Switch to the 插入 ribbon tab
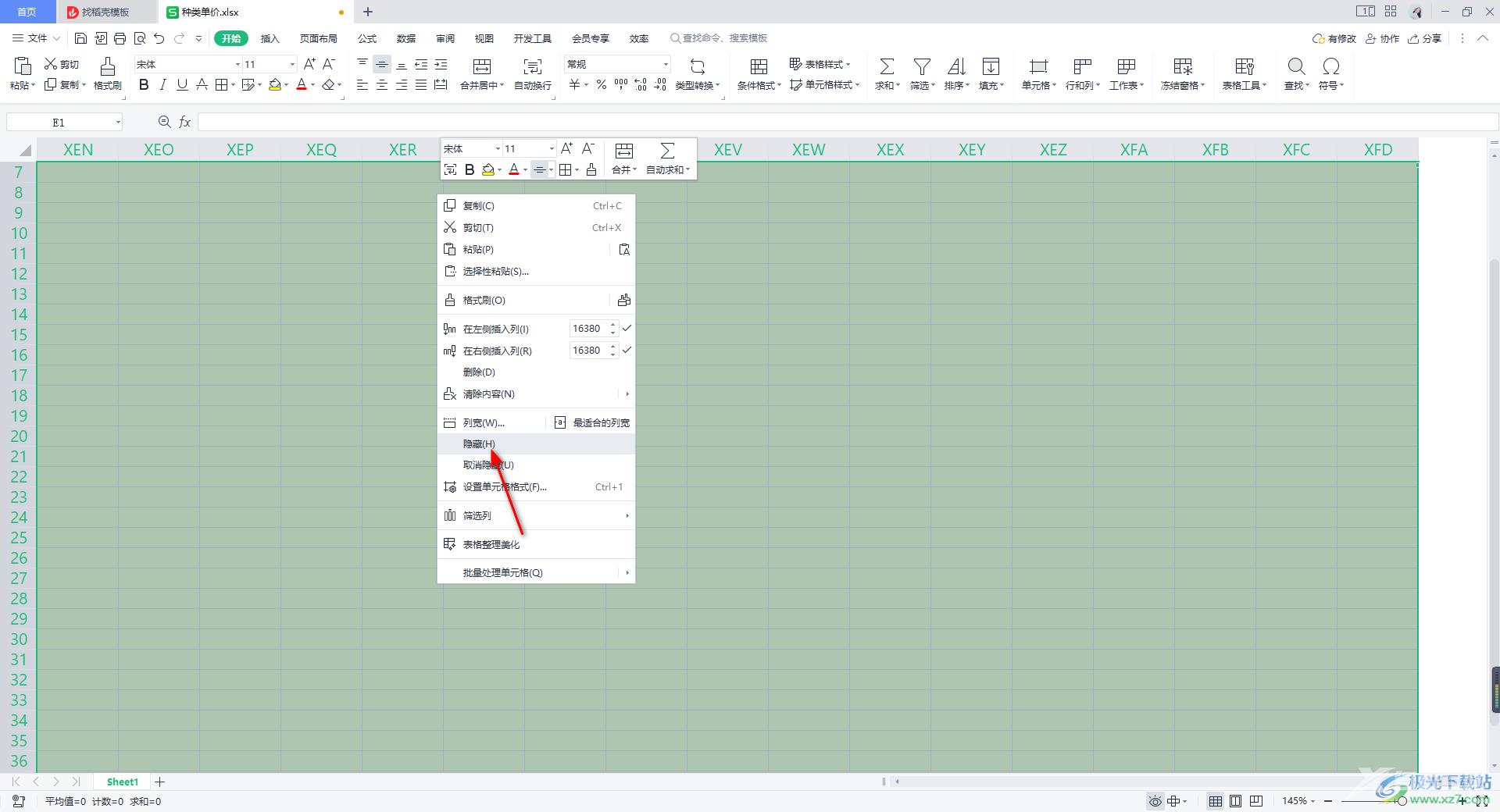The image size is (1500, 812). pyautogui.click(x=270, y=38)
